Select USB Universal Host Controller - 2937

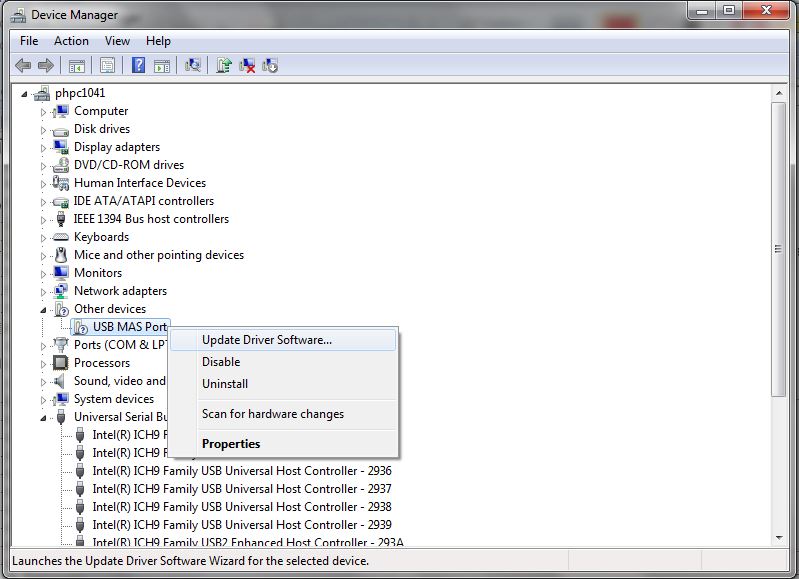coord(242,489)
